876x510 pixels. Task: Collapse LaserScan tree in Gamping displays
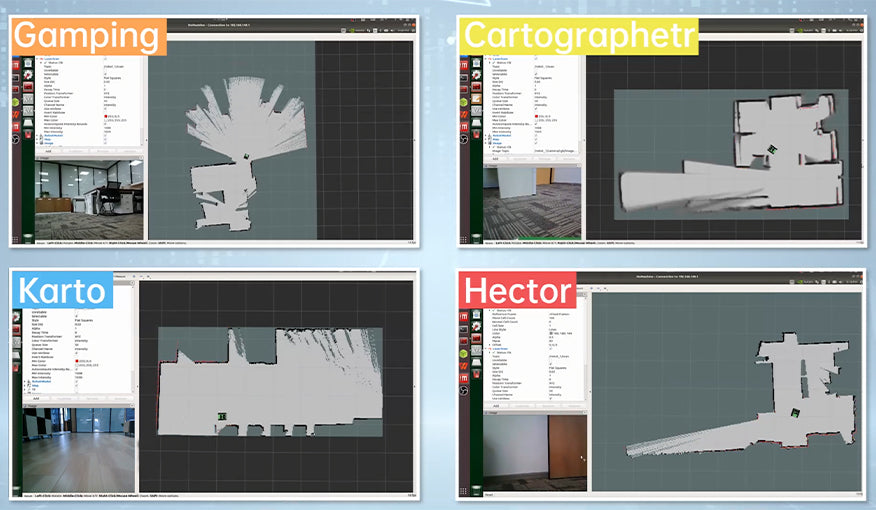38,59
